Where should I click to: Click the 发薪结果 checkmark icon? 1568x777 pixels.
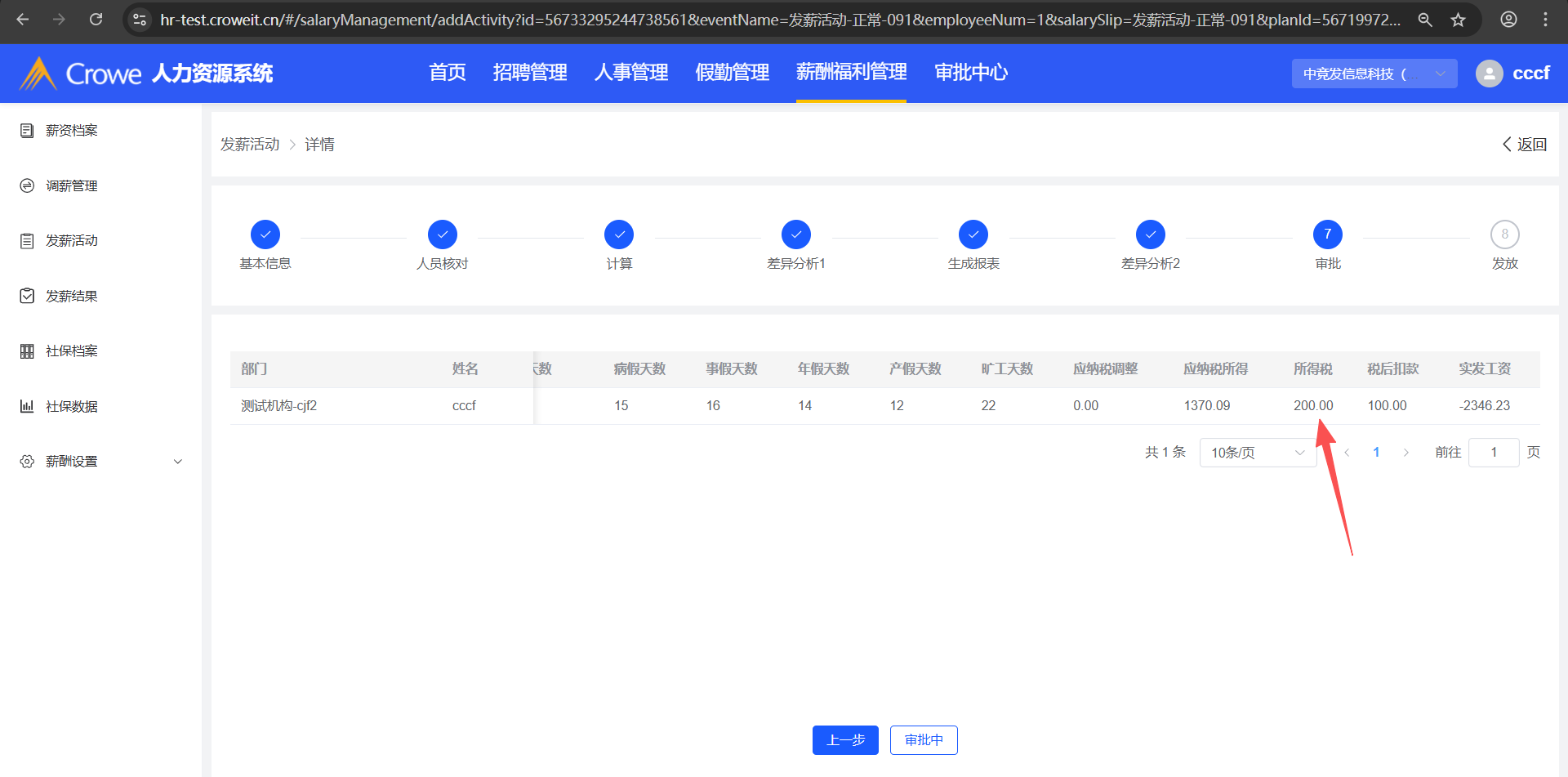[x=27, y=296]
